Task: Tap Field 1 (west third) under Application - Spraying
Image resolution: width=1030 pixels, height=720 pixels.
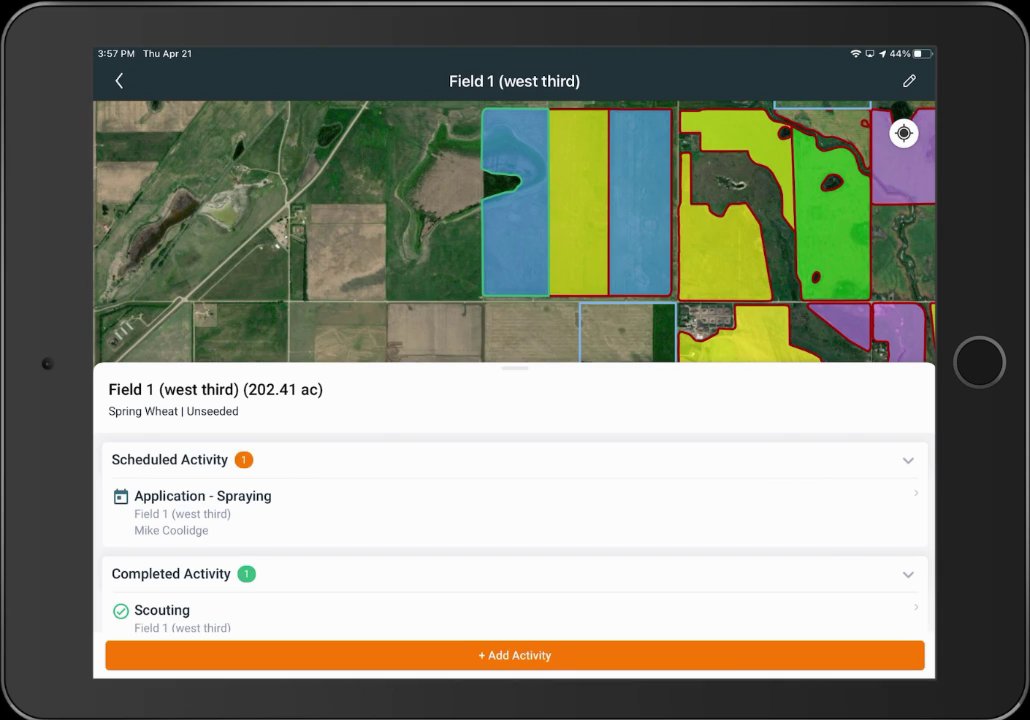Action: [x=183, y=514]
